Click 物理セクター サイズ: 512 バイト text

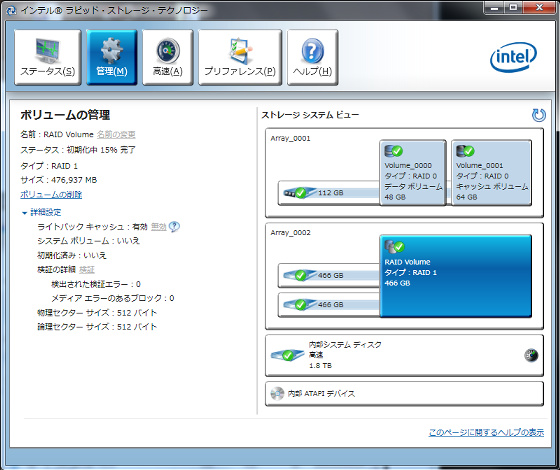(97, 313)
